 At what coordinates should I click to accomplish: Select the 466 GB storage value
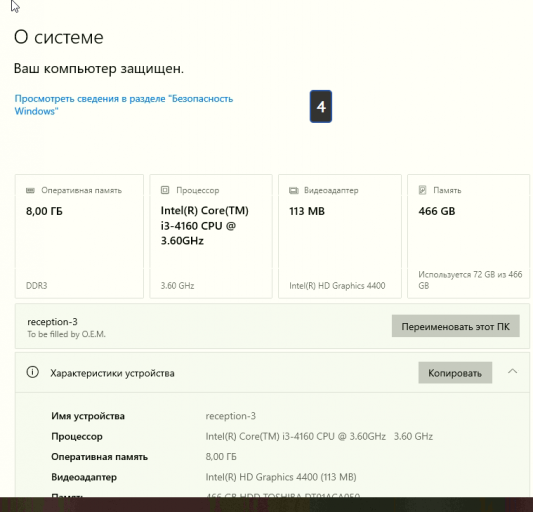coord(437,211)
